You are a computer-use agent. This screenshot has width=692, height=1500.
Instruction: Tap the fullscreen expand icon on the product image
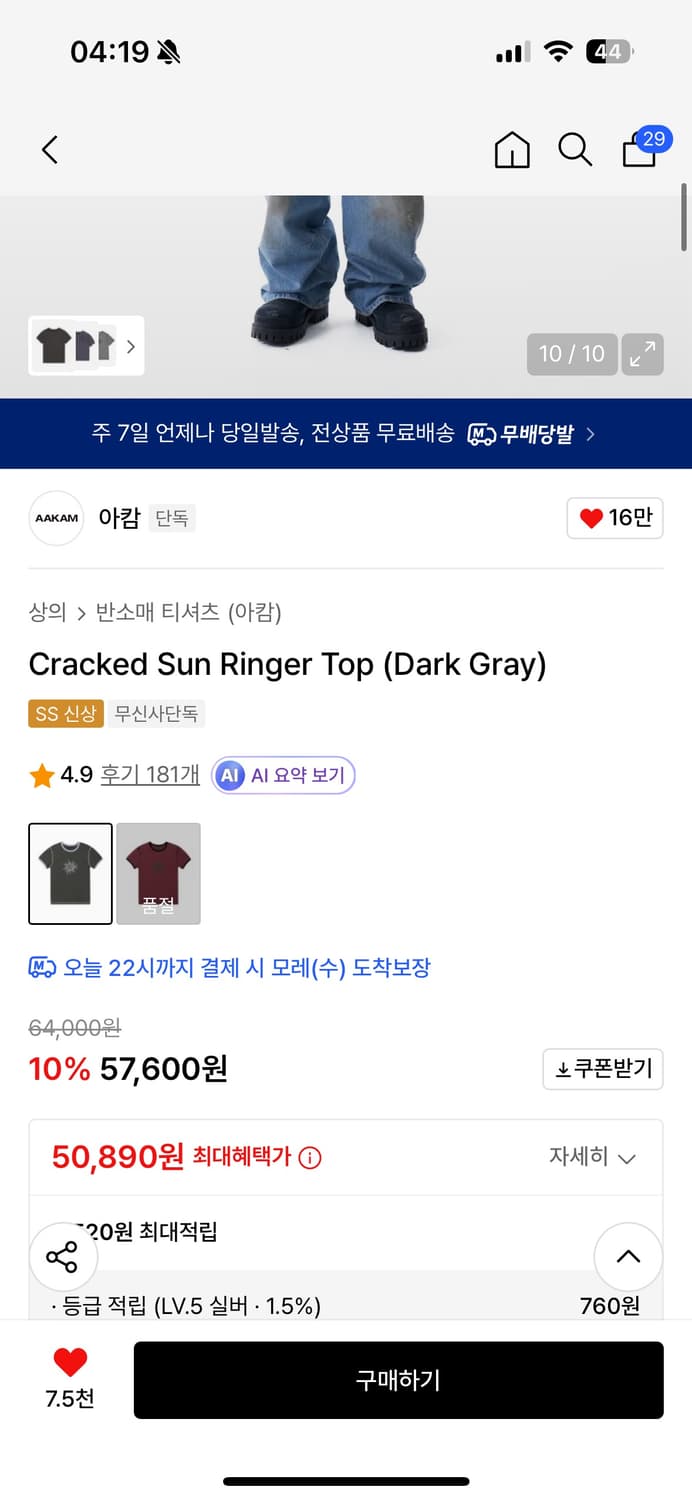tap(642, 353)
